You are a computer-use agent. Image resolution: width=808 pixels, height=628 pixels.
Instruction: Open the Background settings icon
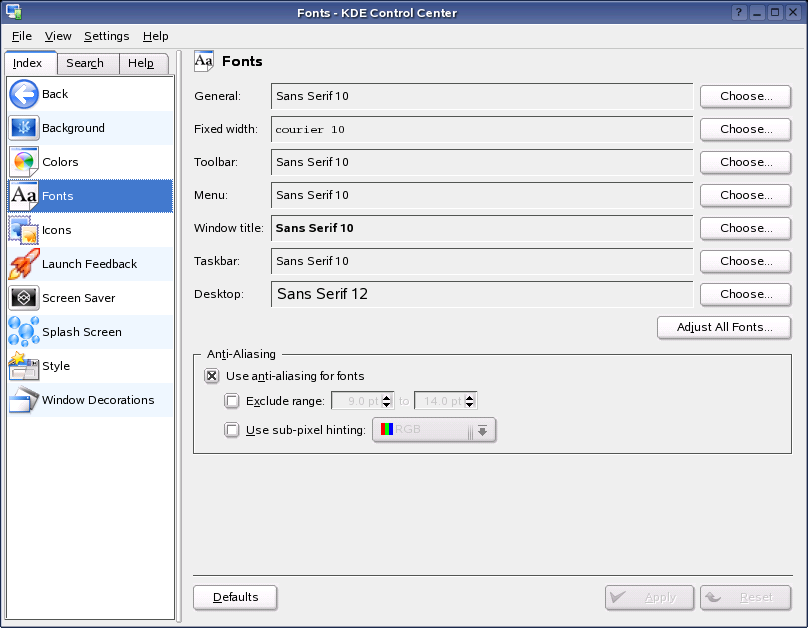pyautogui.click(x=24, y=128)
